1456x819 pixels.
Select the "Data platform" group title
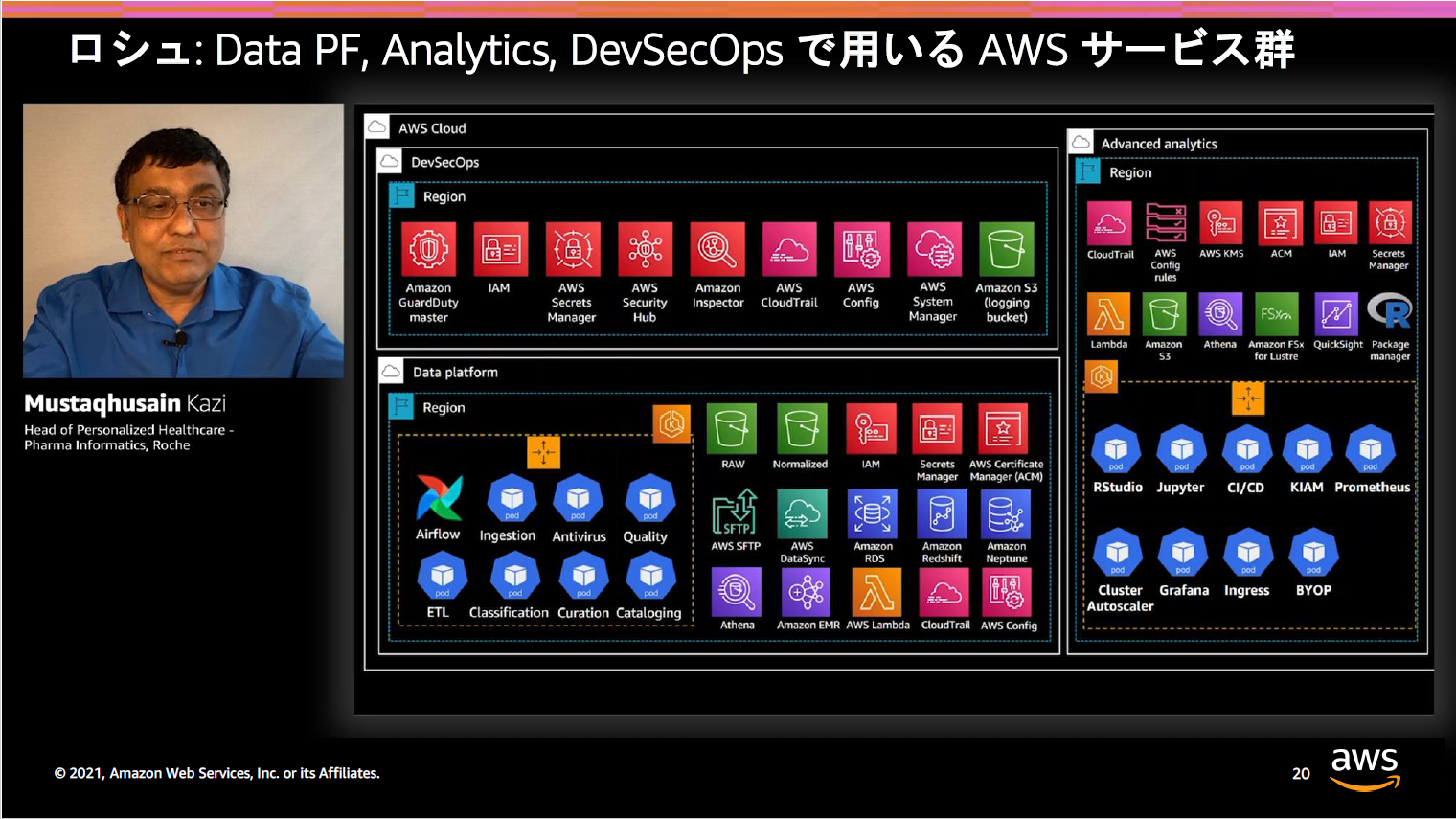click(x=455, y=373)
